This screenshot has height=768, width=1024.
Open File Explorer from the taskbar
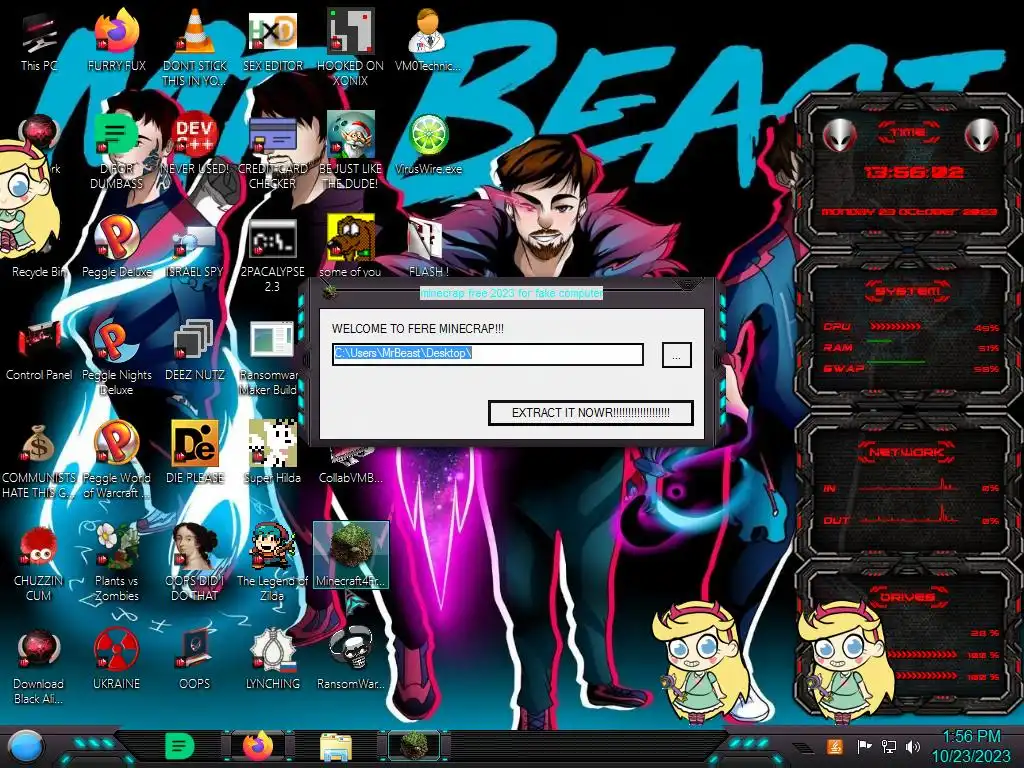pyautogui.click(x=336, y=747)
